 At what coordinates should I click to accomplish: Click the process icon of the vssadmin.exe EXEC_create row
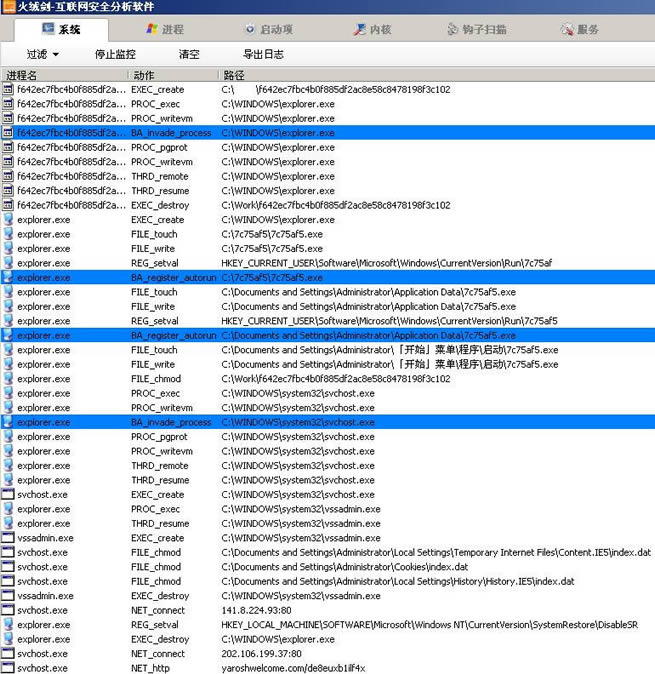[x=8, y=538]
